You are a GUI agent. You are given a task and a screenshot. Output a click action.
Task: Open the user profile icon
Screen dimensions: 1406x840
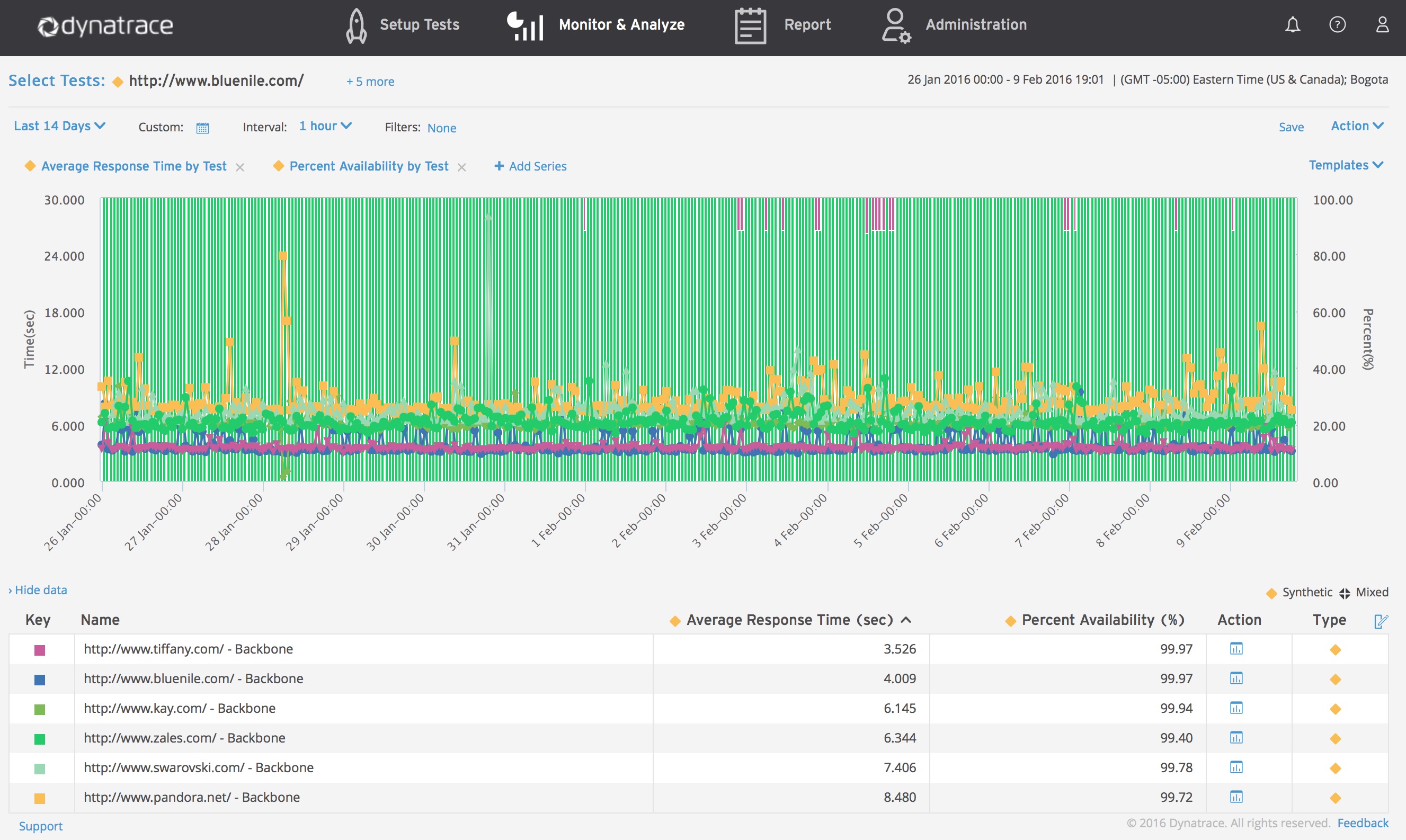click(x=1382, y=24)
